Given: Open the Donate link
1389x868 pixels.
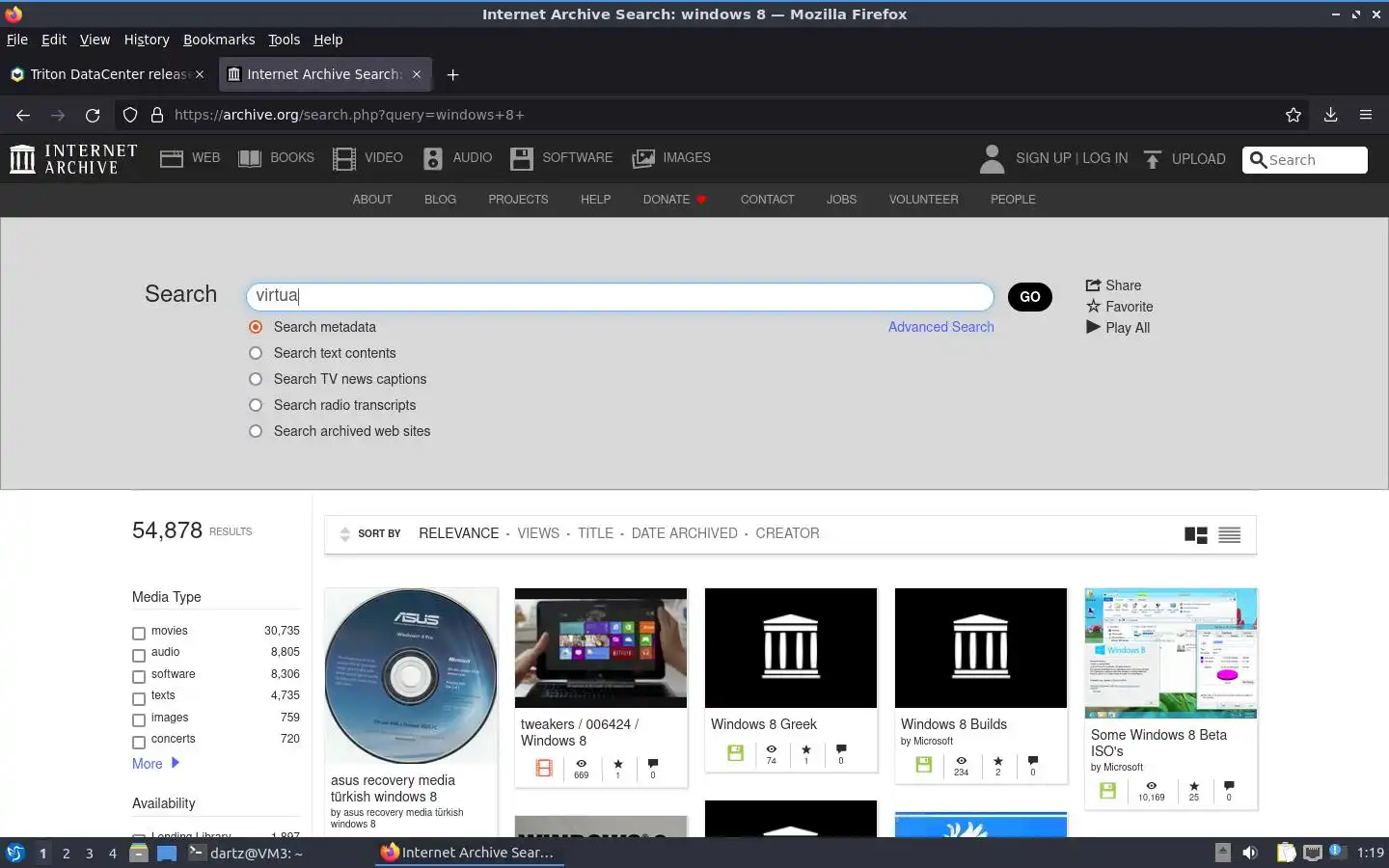Looking at the screenshot, I should click(x=674, y=200).
